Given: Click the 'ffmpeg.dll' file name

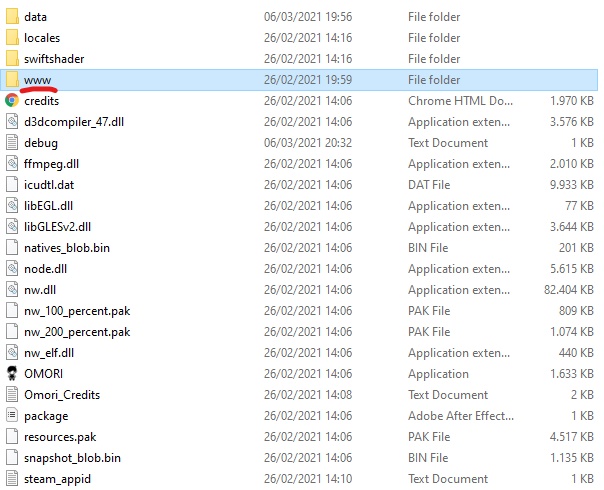Looking at the screenshot, I should (x=51, y=164).
